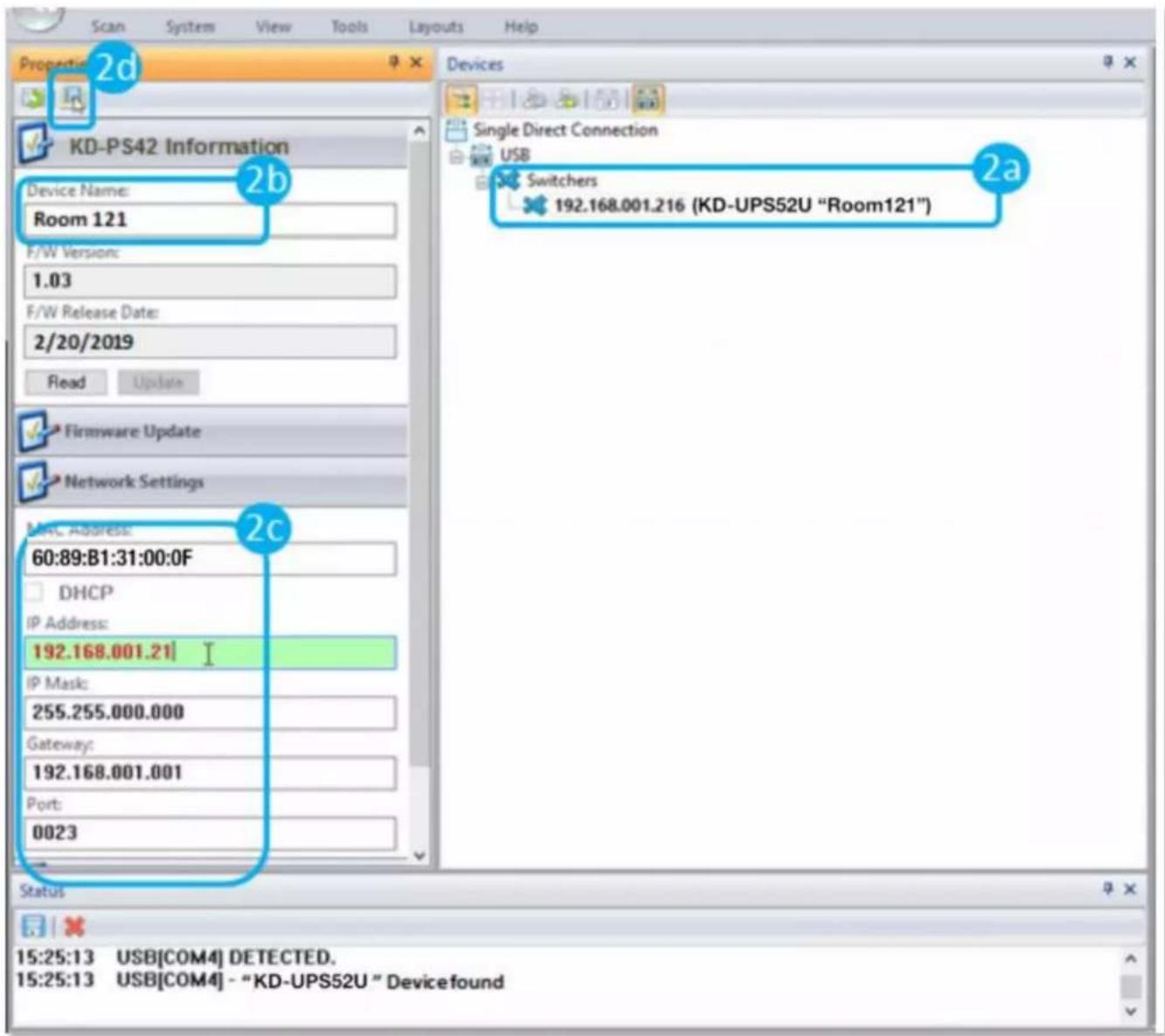
Task: Click the Single Direct Connection icon
Action: pos(457,130)
